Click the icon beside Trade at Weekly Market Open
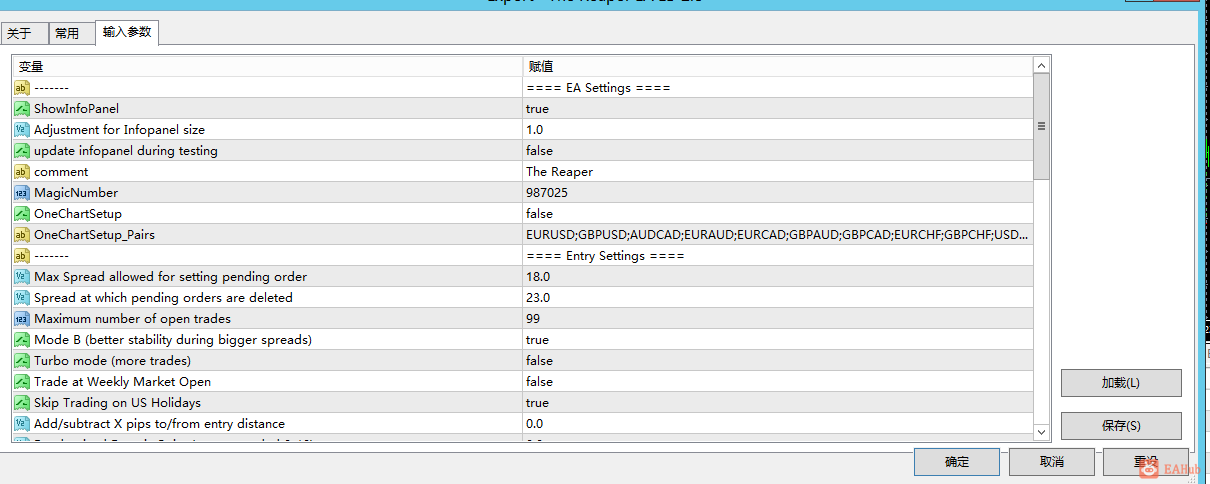This screenshot has width=1210, height=484. click(22, 381)
